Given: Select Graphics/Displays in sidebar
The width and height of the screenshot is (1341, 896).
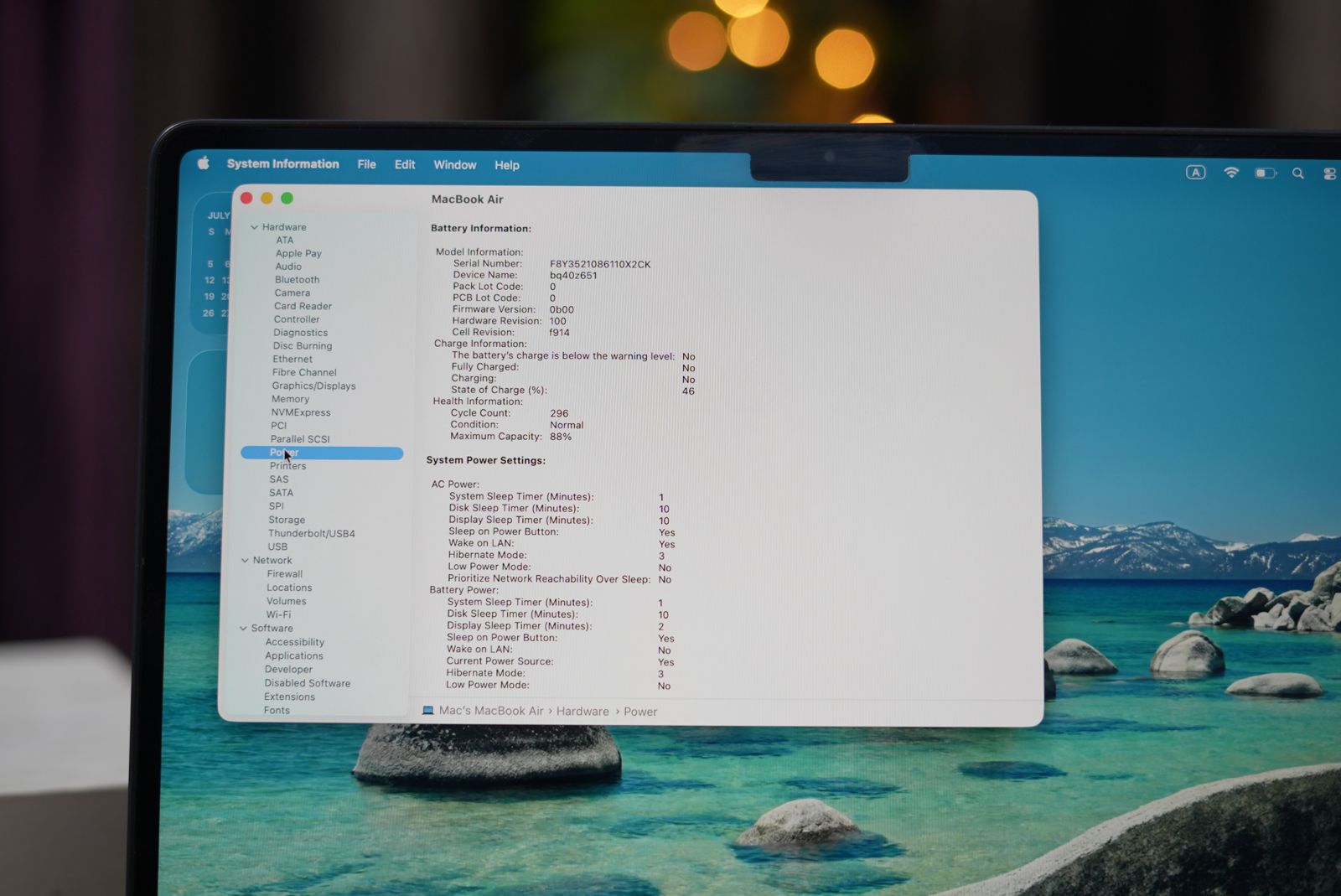Looking at the screenshot, I should [x=313, y=386].
